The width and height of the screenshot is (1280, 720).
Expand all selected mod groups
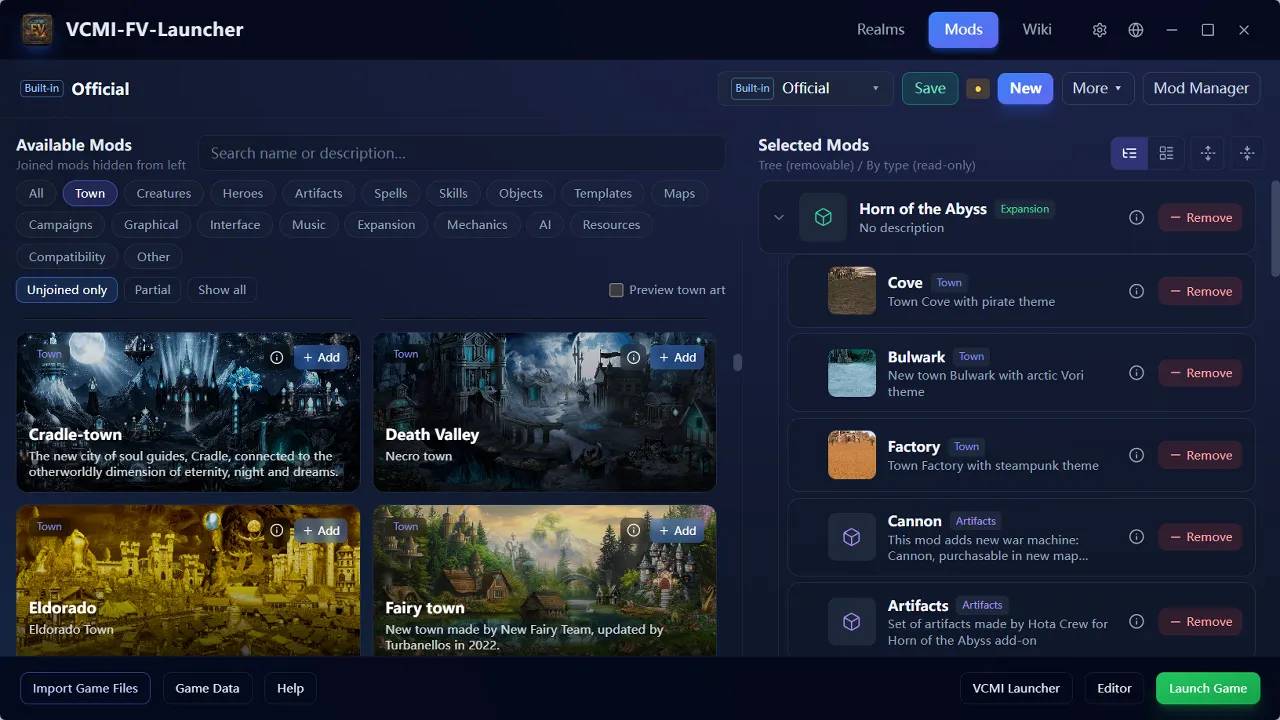[1208, 153]
